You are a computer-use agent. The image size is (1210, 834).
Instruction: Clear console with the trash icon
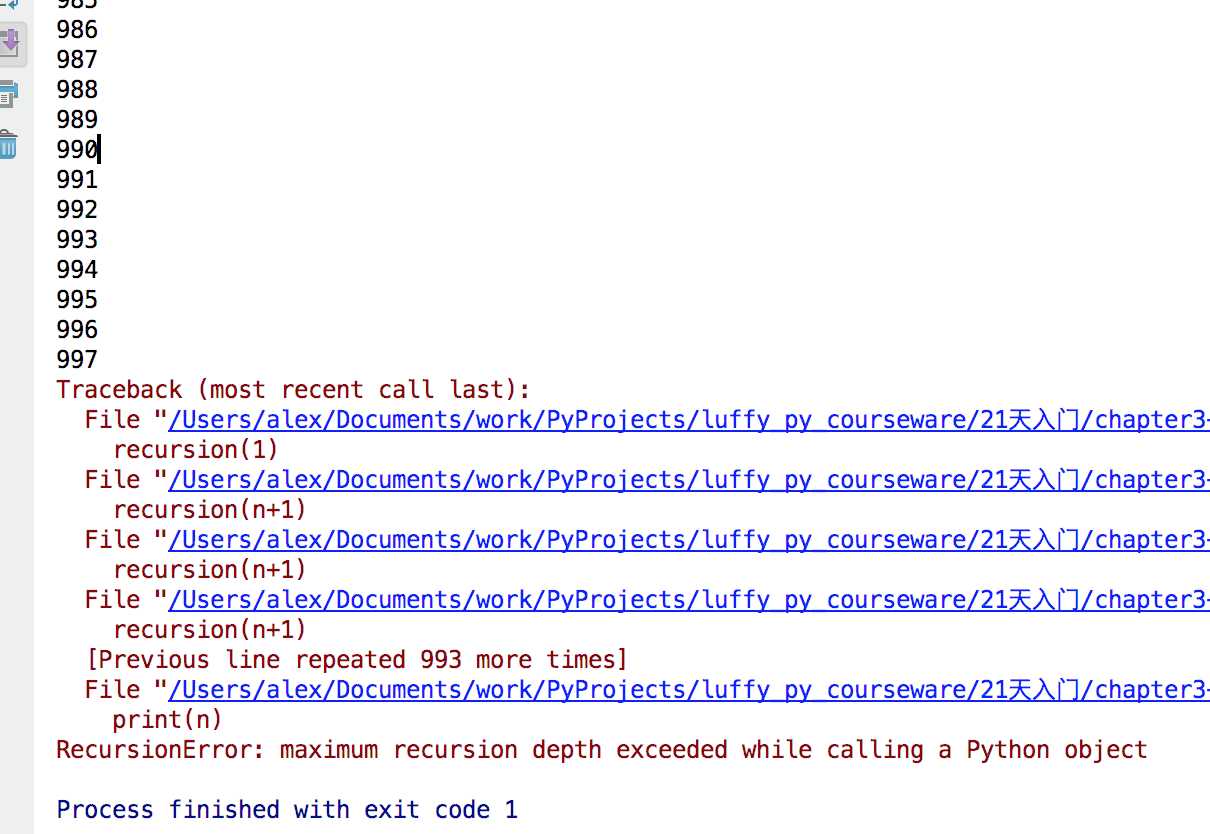9,146
